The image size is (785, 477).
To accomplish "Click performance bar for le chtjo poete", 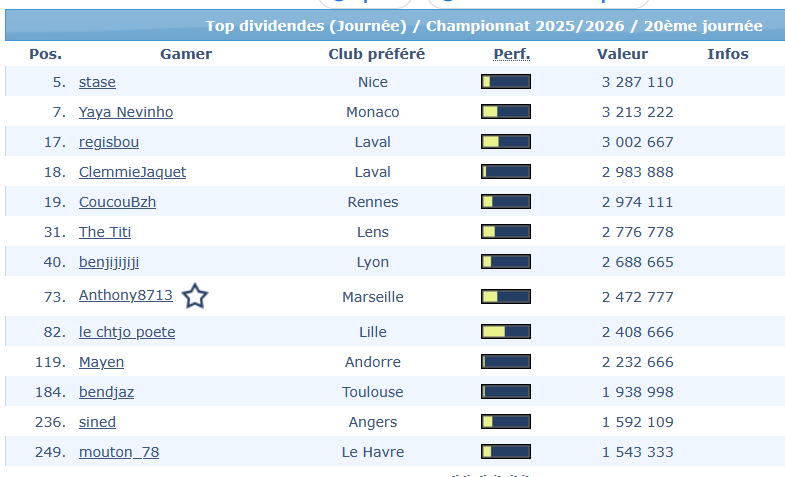I will tap(506, 332).
